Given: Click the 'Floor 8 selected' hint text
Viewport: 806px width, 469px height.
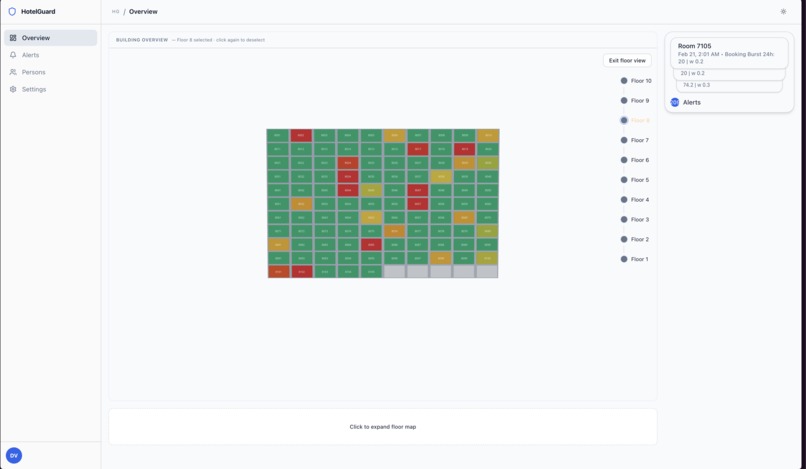Looking at the screenshot, I should 218,40.
